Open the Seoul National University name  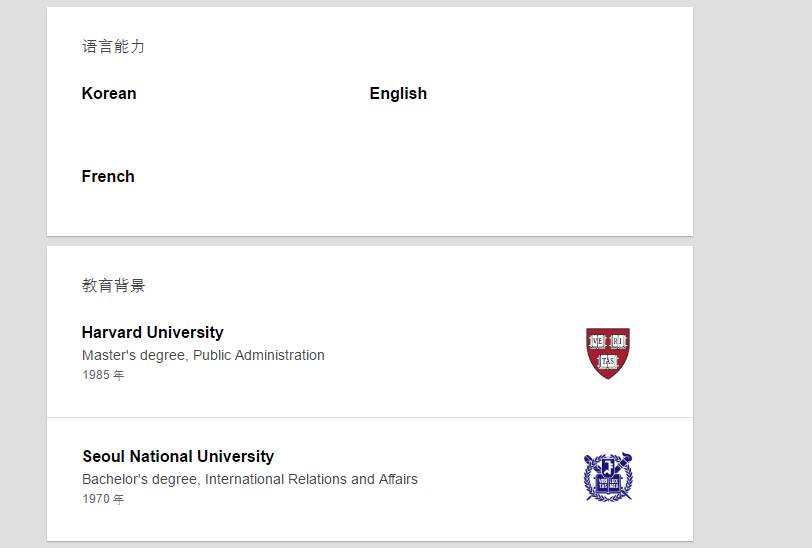[178, 456]
